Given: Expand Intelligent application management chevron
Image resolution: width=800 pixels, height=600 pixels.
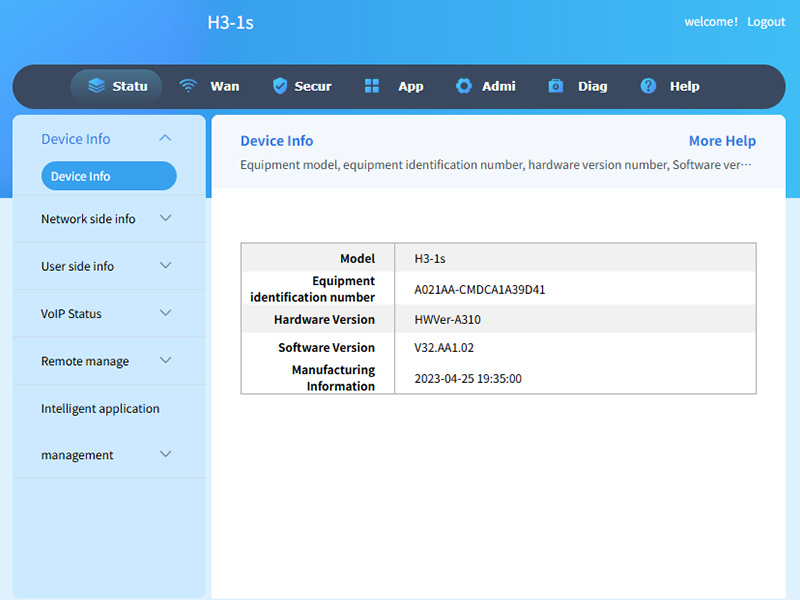Looking at the screenshot, I should pos(165,454).
